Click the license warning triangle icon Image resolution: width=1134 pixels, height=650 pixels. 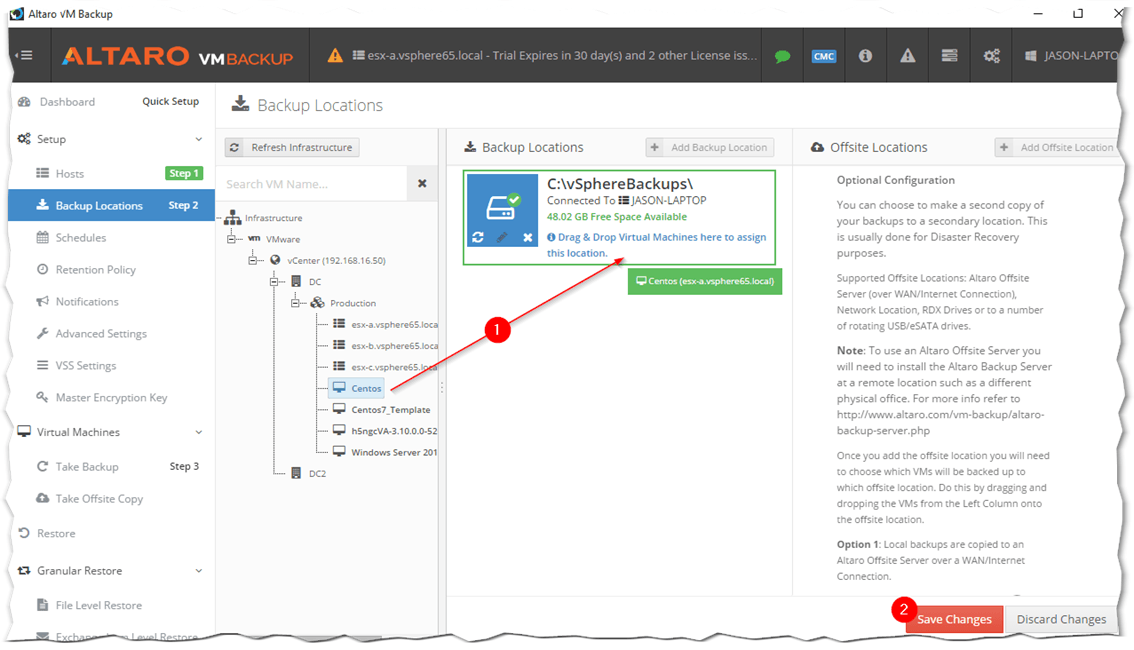pos(335,56)
